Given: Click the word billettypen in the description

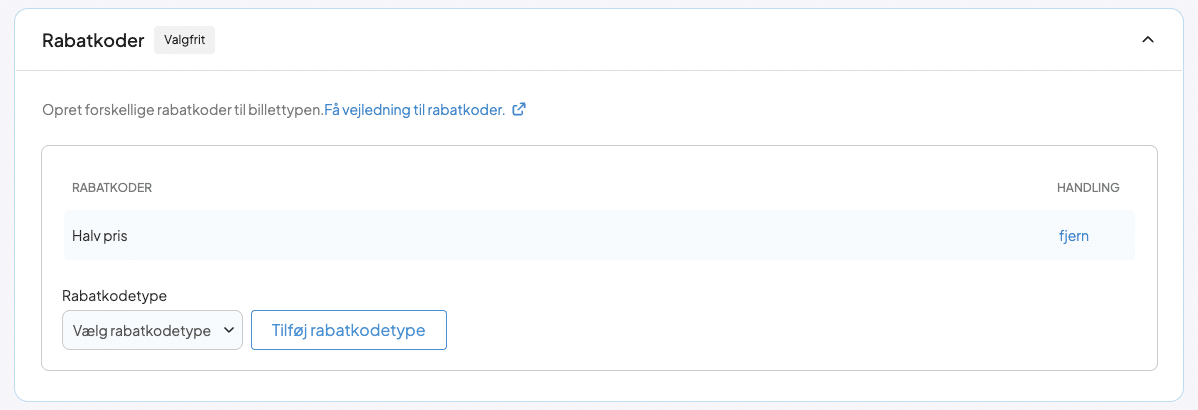Looking at the screenshot, I should (x=287, y=110).
